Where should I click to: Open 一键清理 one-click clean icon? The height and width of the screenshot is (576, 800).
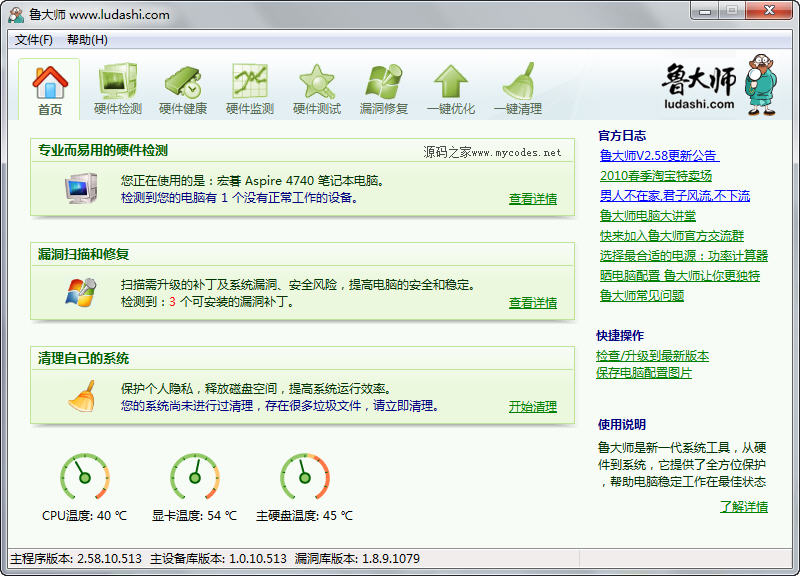point(518,81)
